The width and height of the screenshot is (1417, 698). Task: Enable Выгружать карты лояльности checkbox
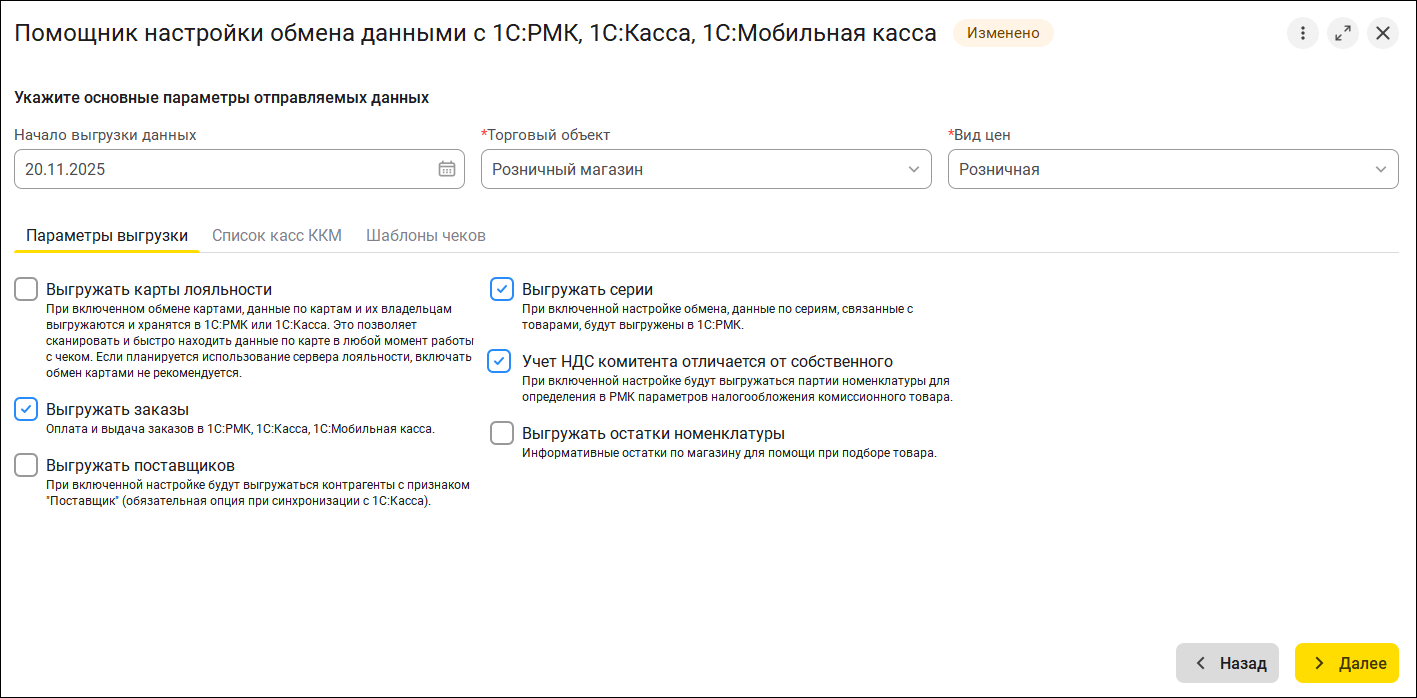point(26,290)
